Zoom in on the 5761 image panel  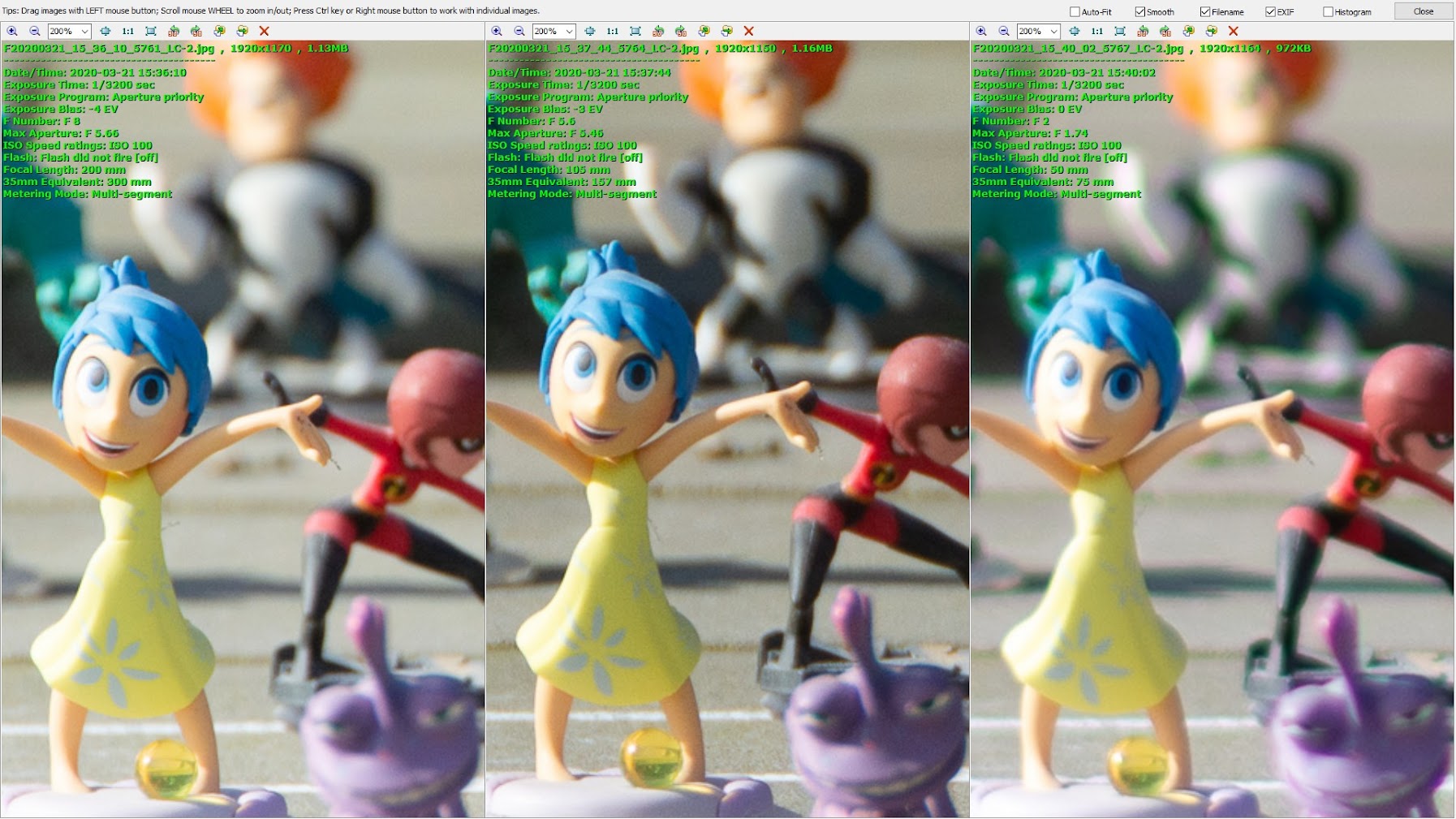click(x=12, y=31)
